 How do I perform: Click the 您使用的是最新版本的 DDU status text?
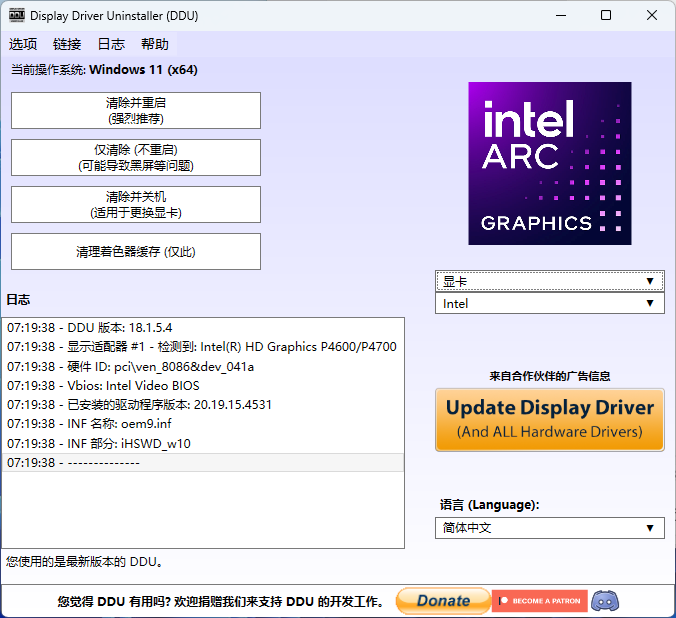[84, 562]
